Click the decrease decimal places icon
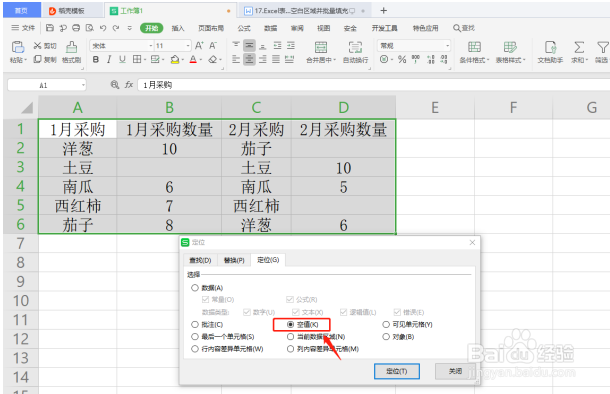 click(x=444, y=60)
